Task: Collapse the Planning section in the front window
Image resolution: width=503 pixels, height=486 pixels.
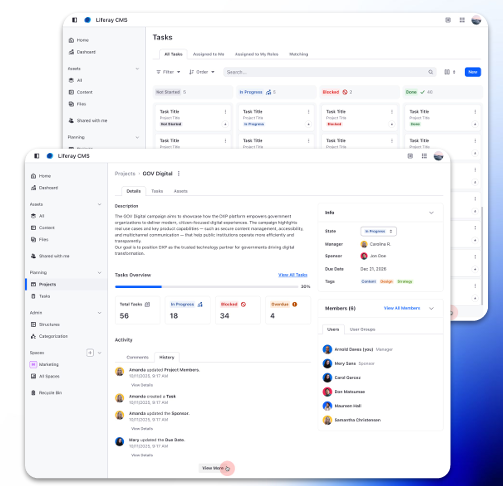Action: pyautogui.click(x=99, y=272)
